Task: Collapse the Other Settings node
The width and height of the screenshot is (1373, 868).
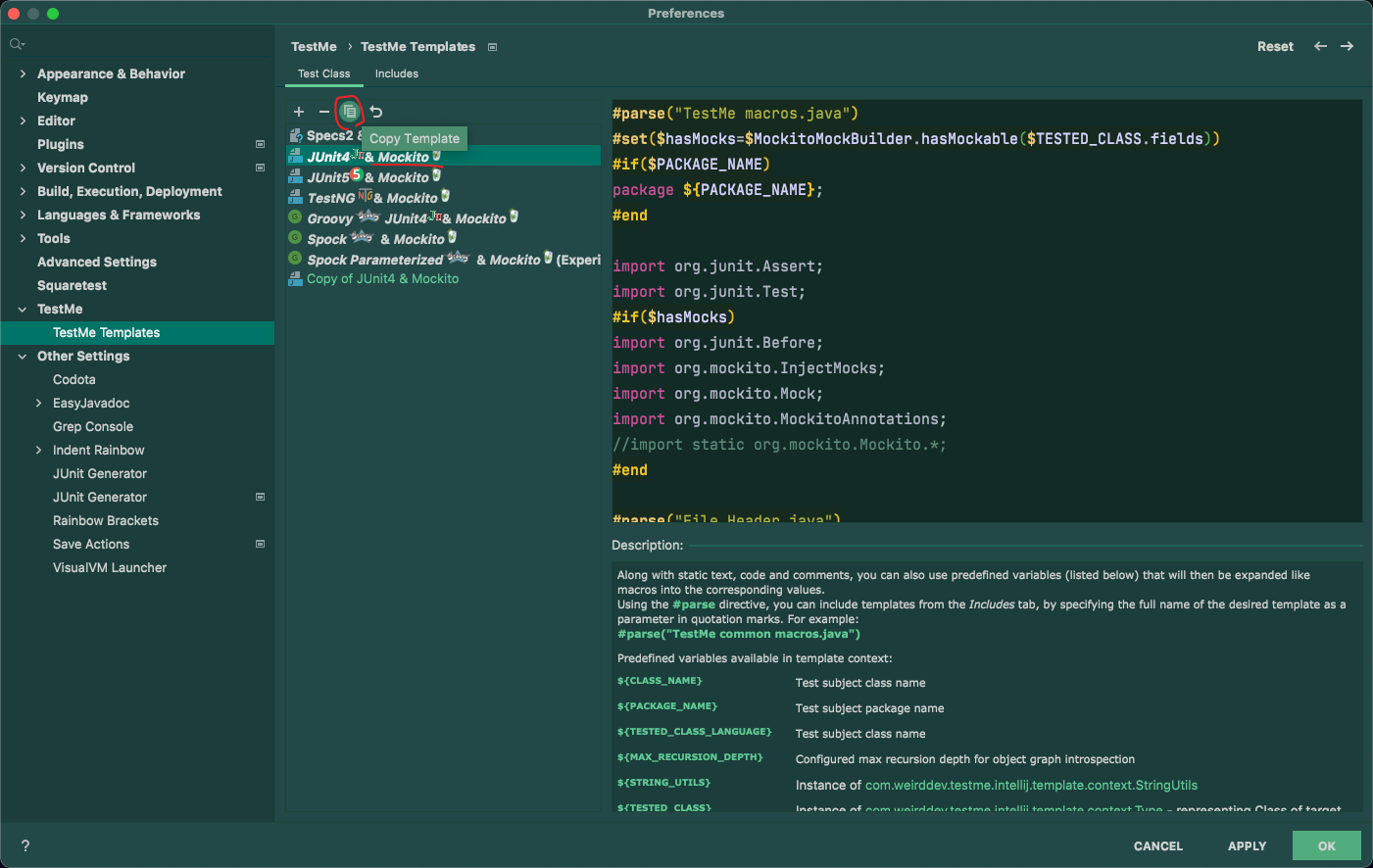Action: point(23,356)
